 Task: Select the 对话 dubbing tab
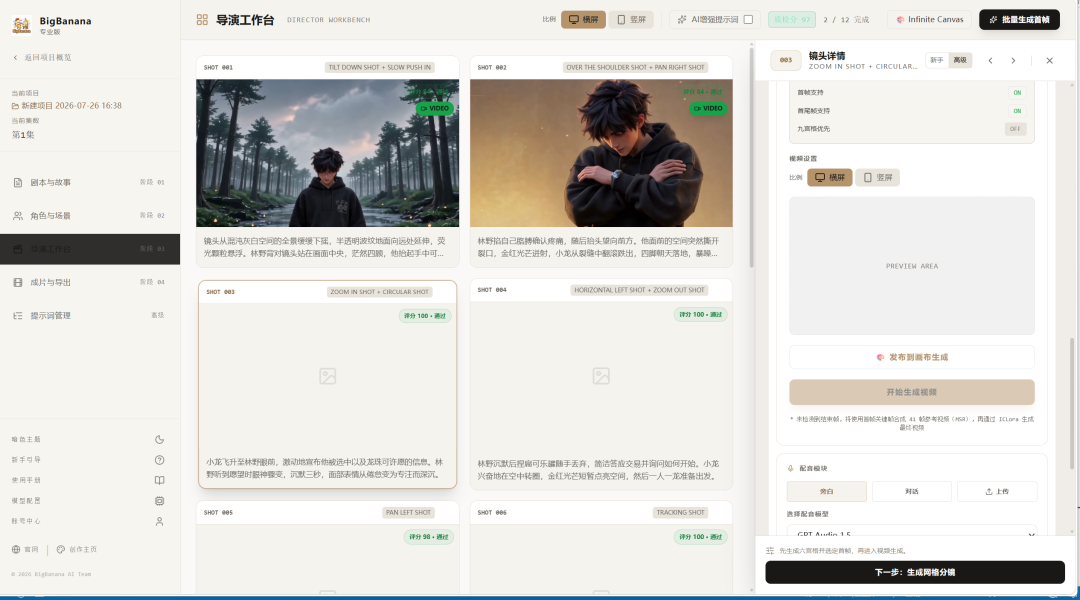pos(912,491)
